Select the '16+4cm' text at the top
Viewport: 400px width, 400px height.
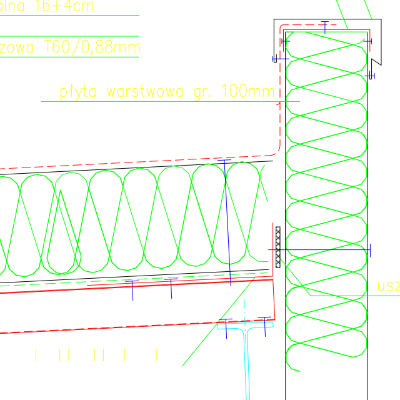[64, 6]
